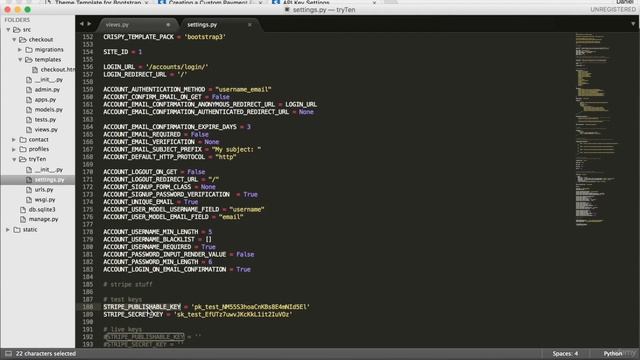Expand the profiles folder arrow
The image size is (640, 360).
[14, 149]
